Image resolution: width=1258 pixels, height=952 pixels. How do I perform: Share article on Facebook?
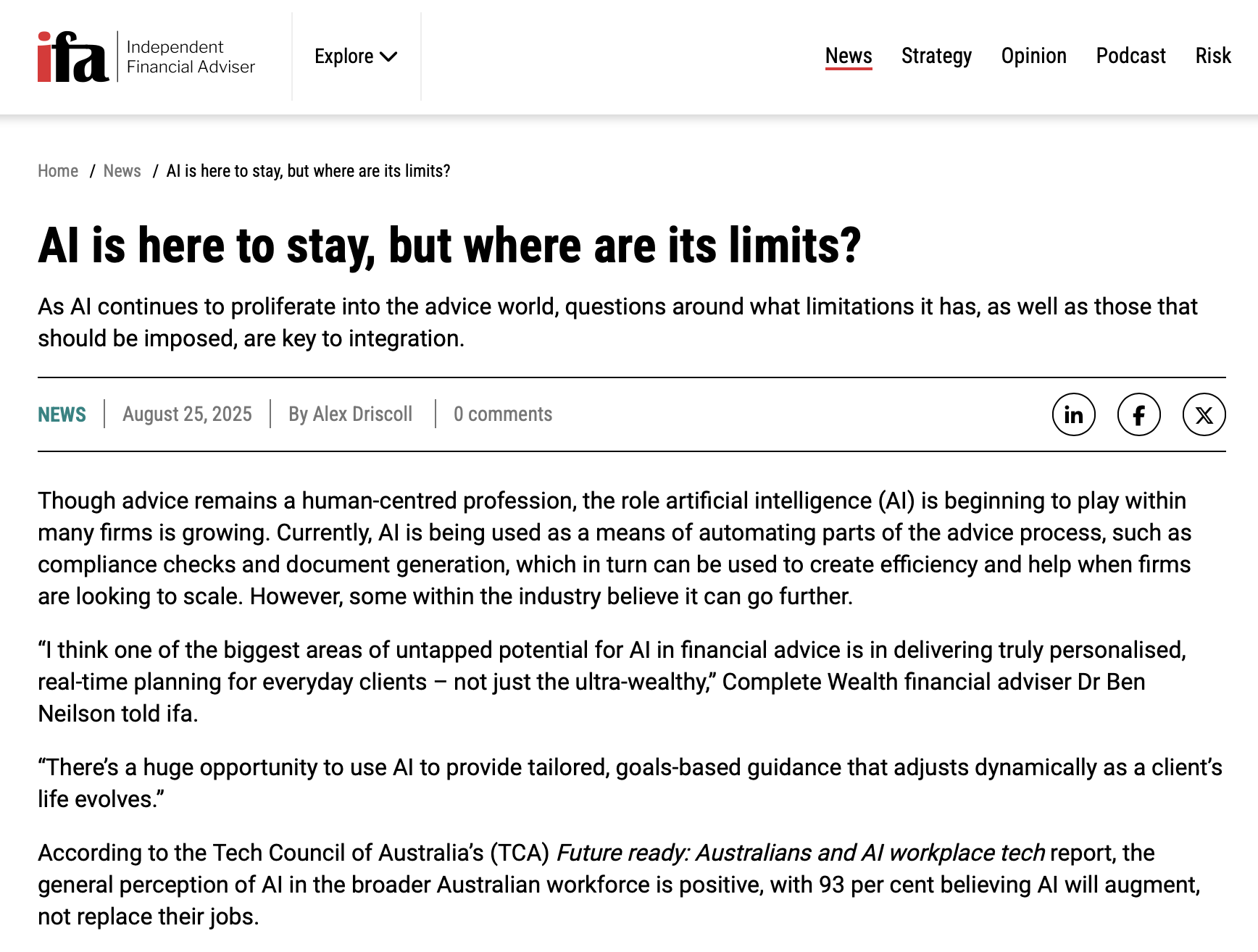(x=1138, y=414)
